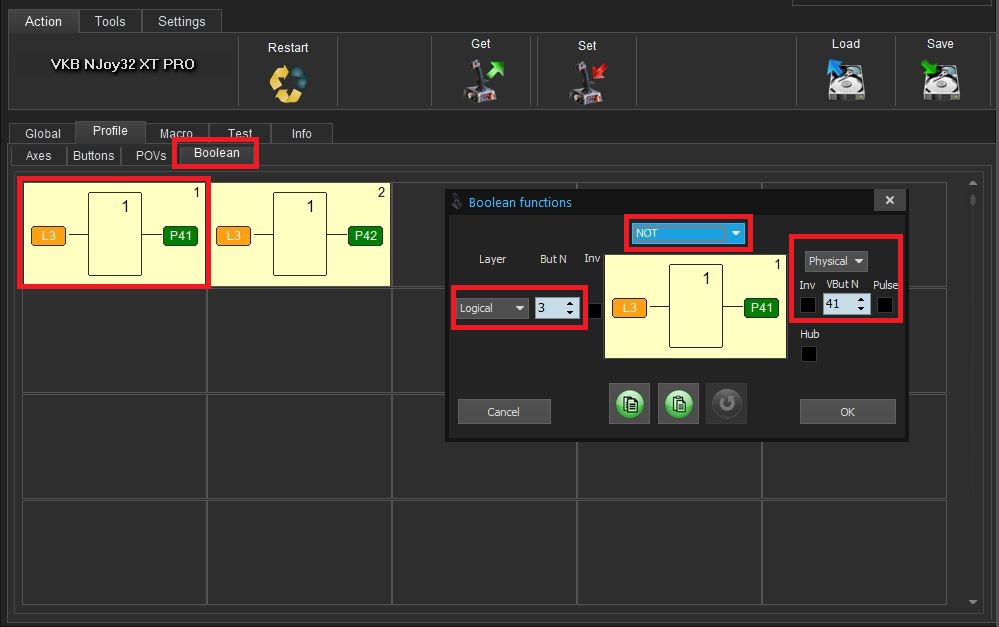Image resolution: width=999 pixels, height=627 pixels.
Task: Click the Load profile disk icon
Action: (845, 80)
